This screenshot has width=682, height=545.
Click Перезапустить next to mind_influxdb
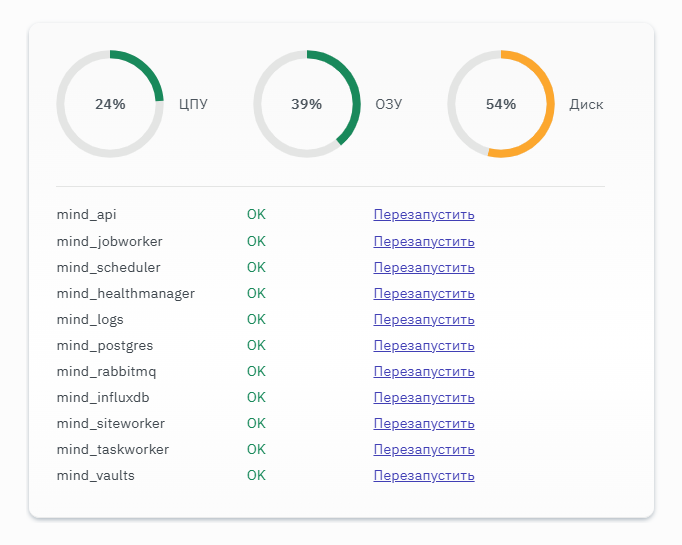click(x=423, y=397)
